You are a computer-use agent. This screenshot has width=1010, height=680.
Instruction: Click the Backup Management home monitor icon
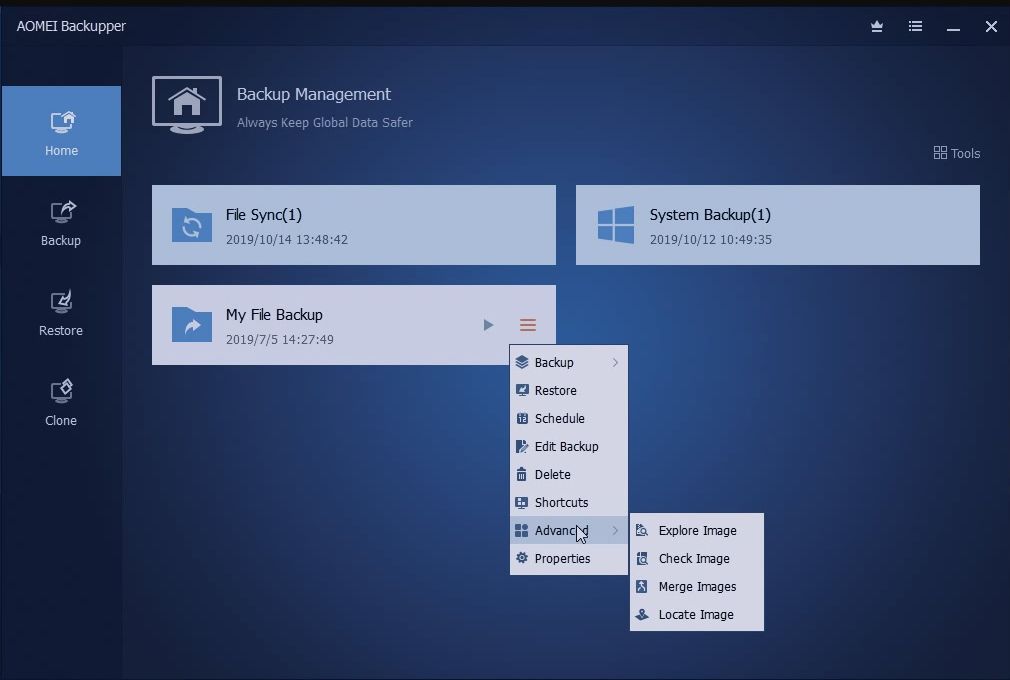coord(187,105)
